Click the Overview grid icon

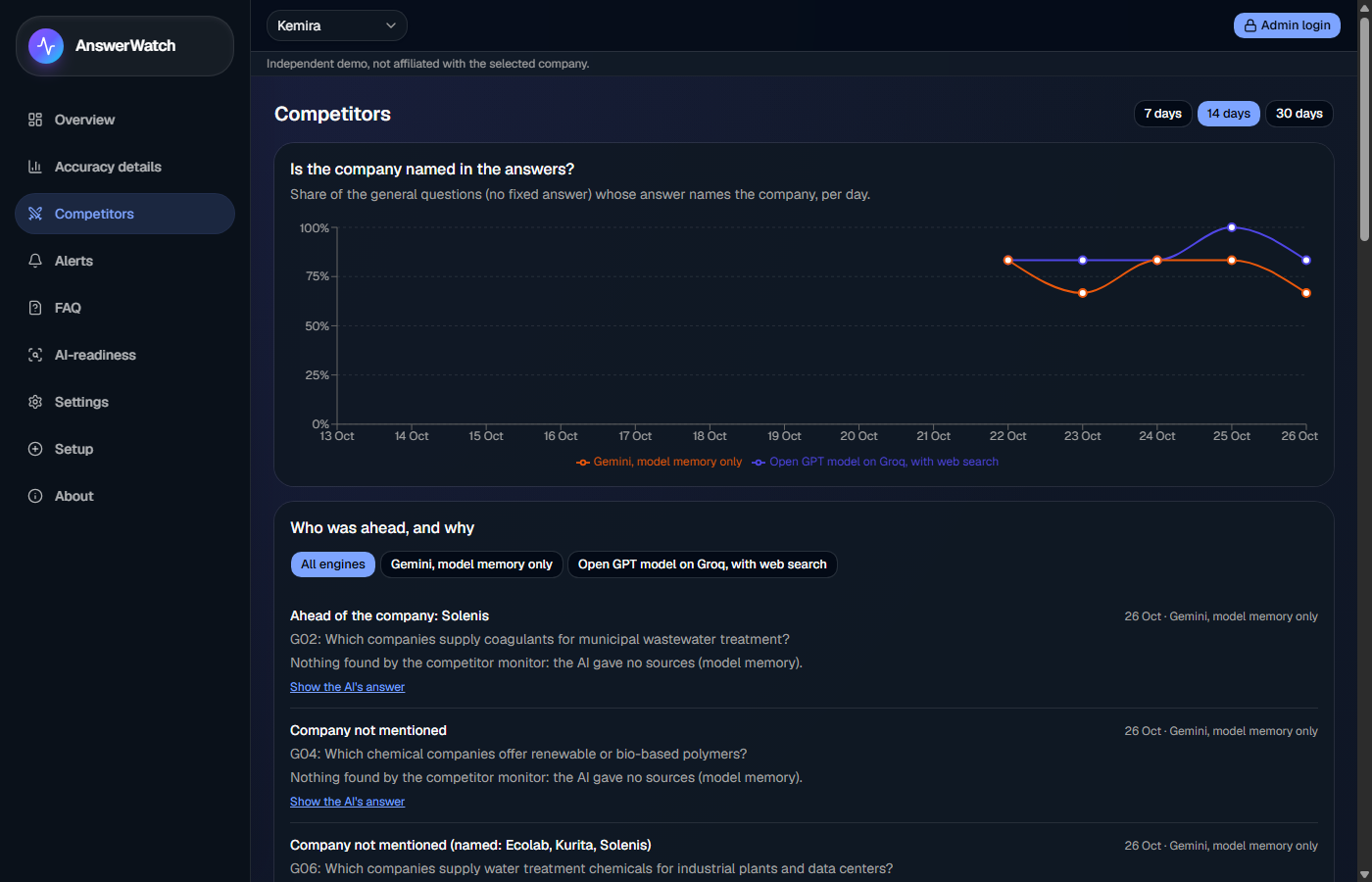click(x=35, y=120)
